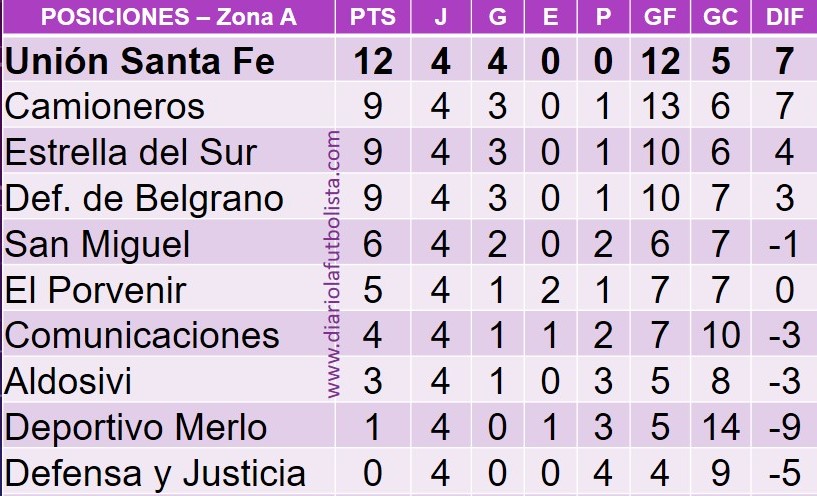Click the POSICIONES – Zona A header
The image size is (817, 496).
169,17
